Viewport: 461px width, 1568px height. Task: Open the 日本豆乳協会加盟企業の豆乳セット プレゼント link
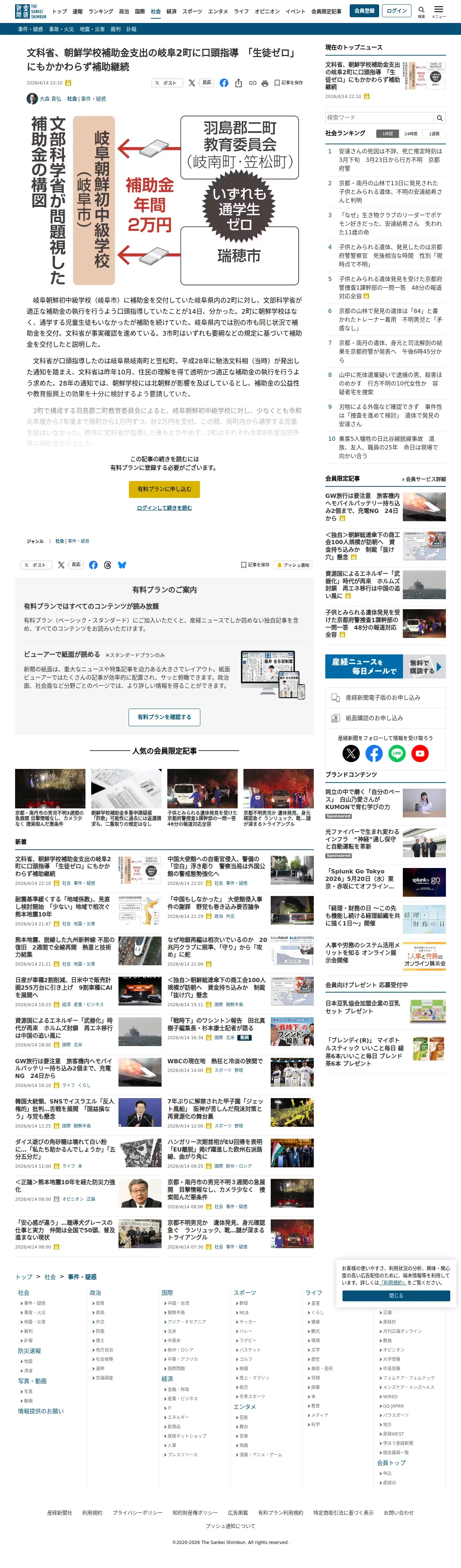pos(363,1007)
